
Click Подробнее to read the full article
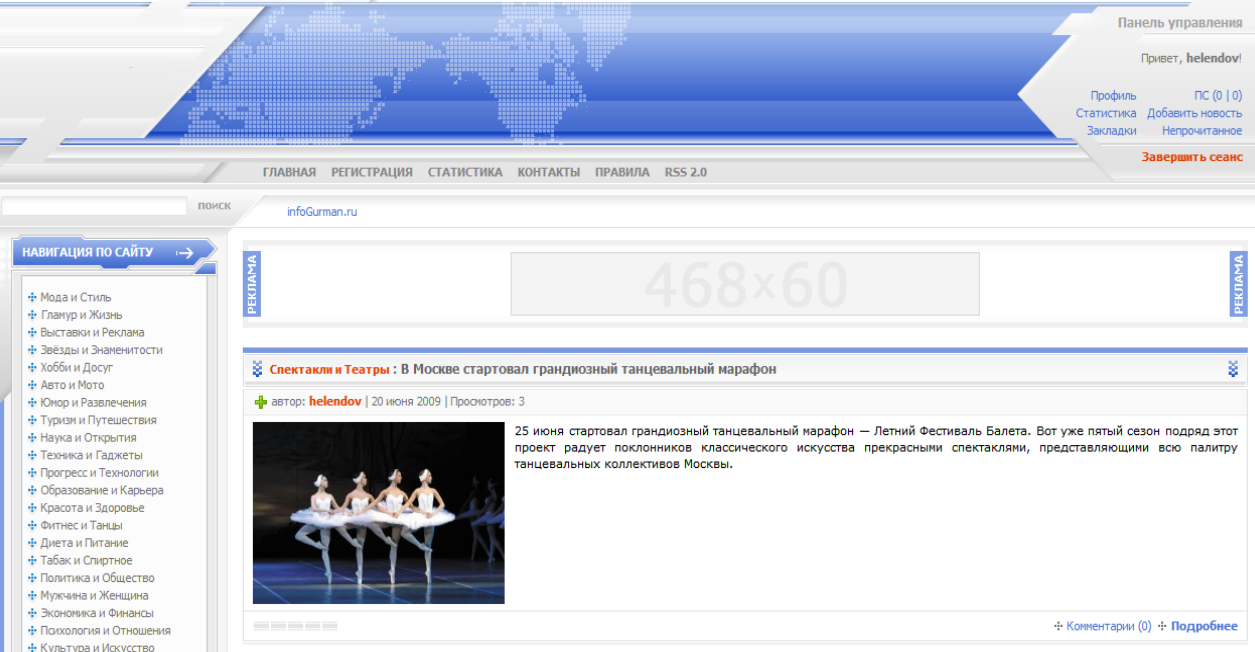(x=1204, y=626)
